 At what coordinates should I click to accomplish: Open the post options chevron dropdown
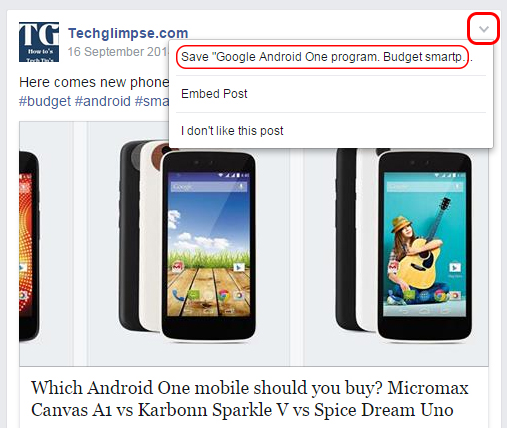click(484, 29)
